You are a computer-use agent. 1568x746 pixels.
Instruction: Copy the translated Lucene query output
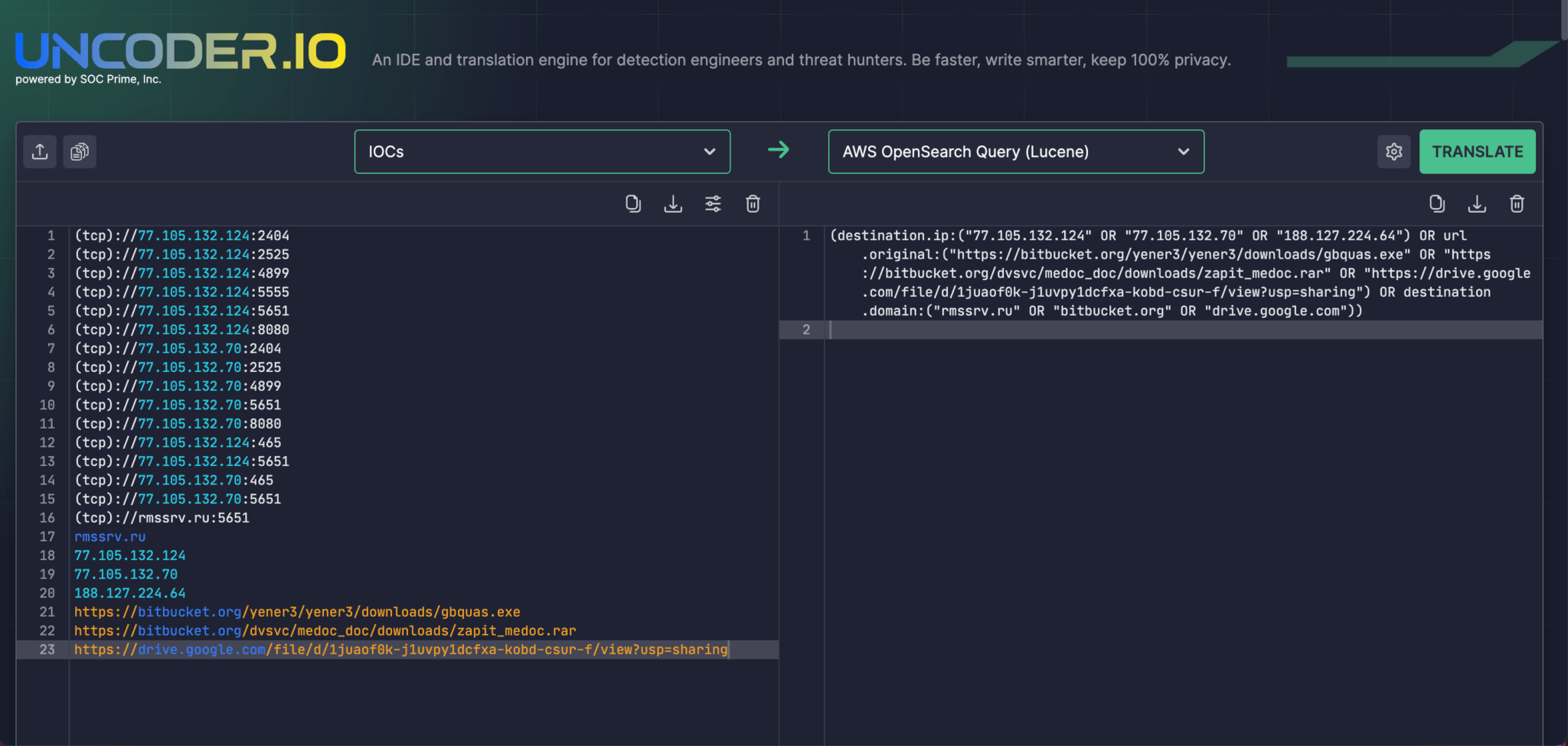click(x=1437, y=204)
